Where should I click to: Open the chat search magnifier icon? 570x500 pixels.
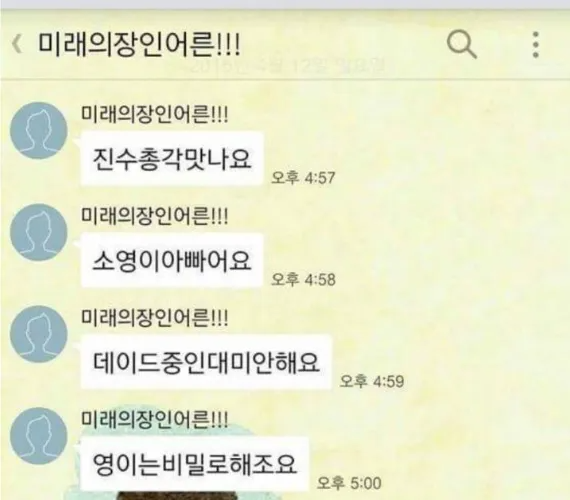(462, 45)
